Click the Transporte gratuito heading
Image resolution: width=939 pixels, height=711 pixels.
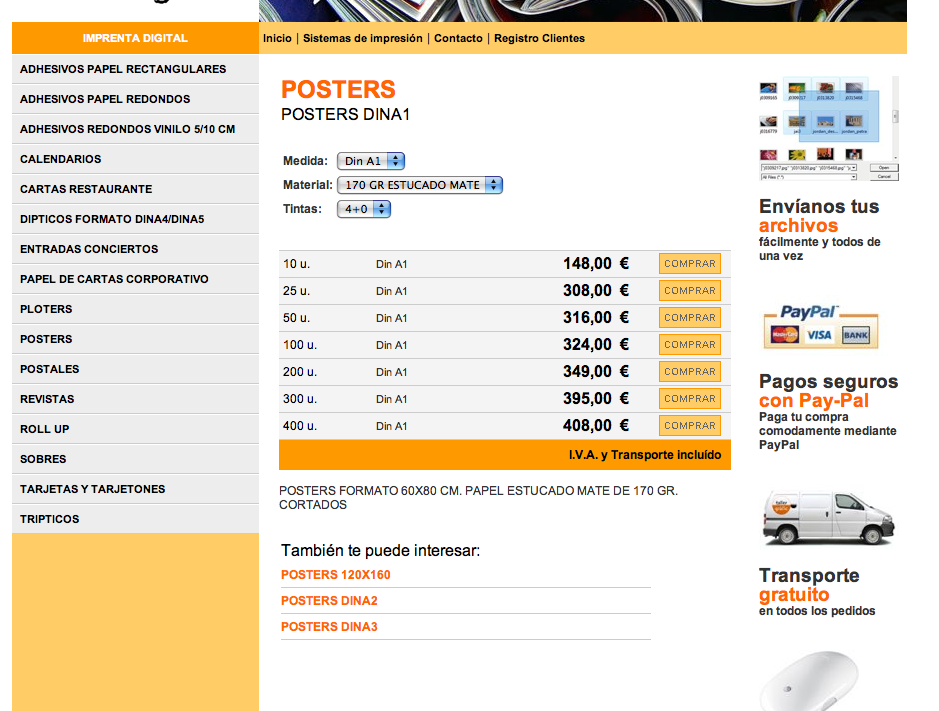click(x=809, y=585)
